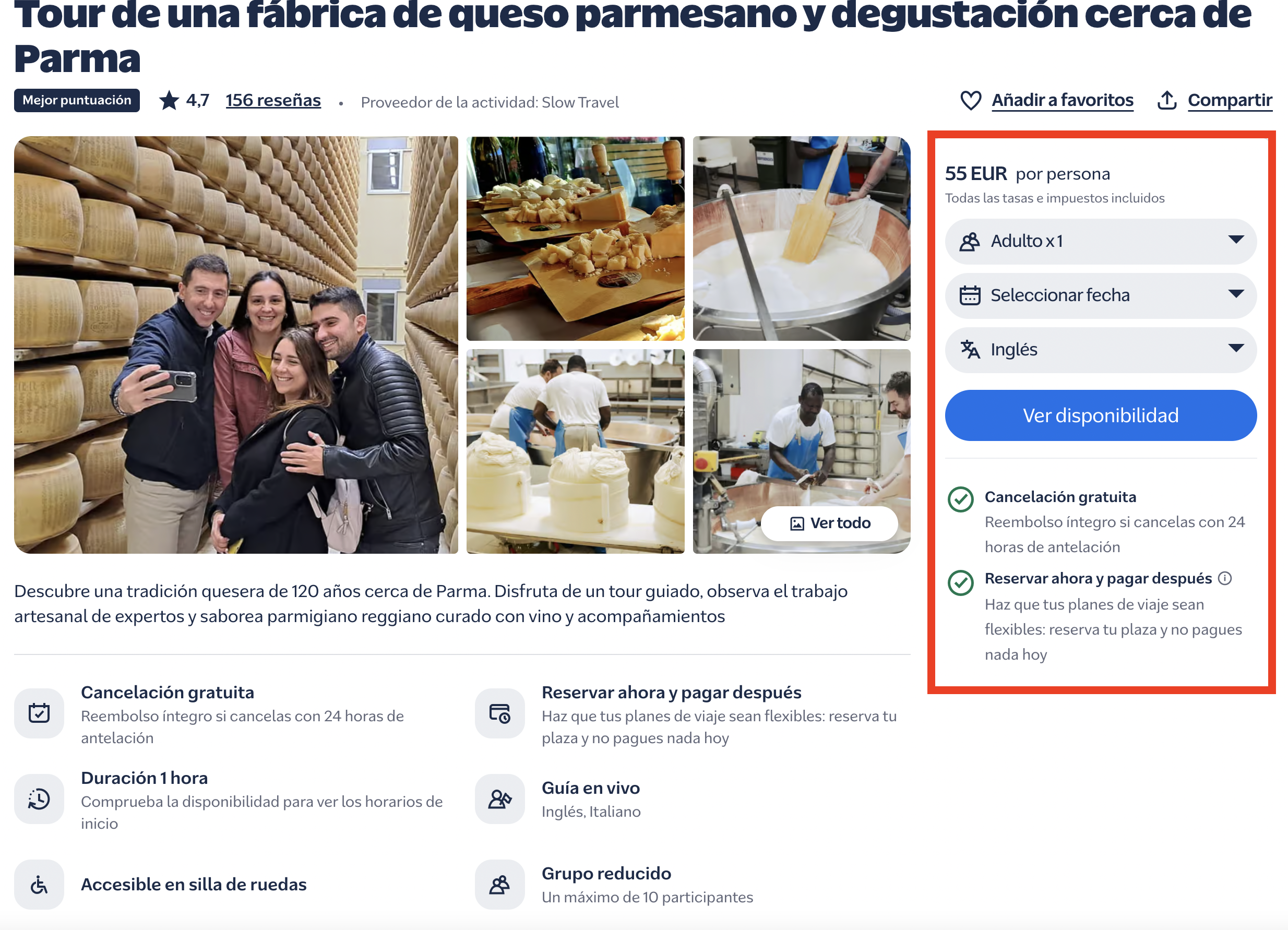
Task: Click the Inglés, Italiano languages text
Action: [591, 812]
